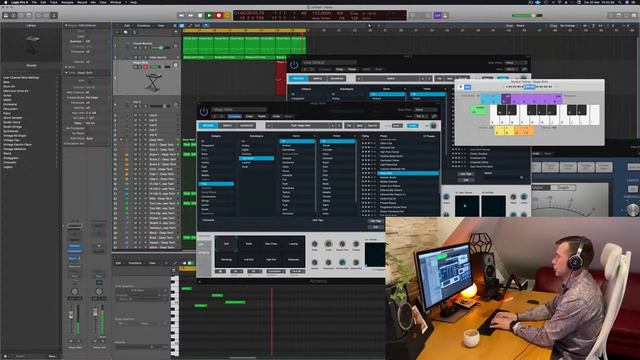Toggle the Inspector button in control bar
Viewport: 640px width, 360px height.
[x=14, y=15]
